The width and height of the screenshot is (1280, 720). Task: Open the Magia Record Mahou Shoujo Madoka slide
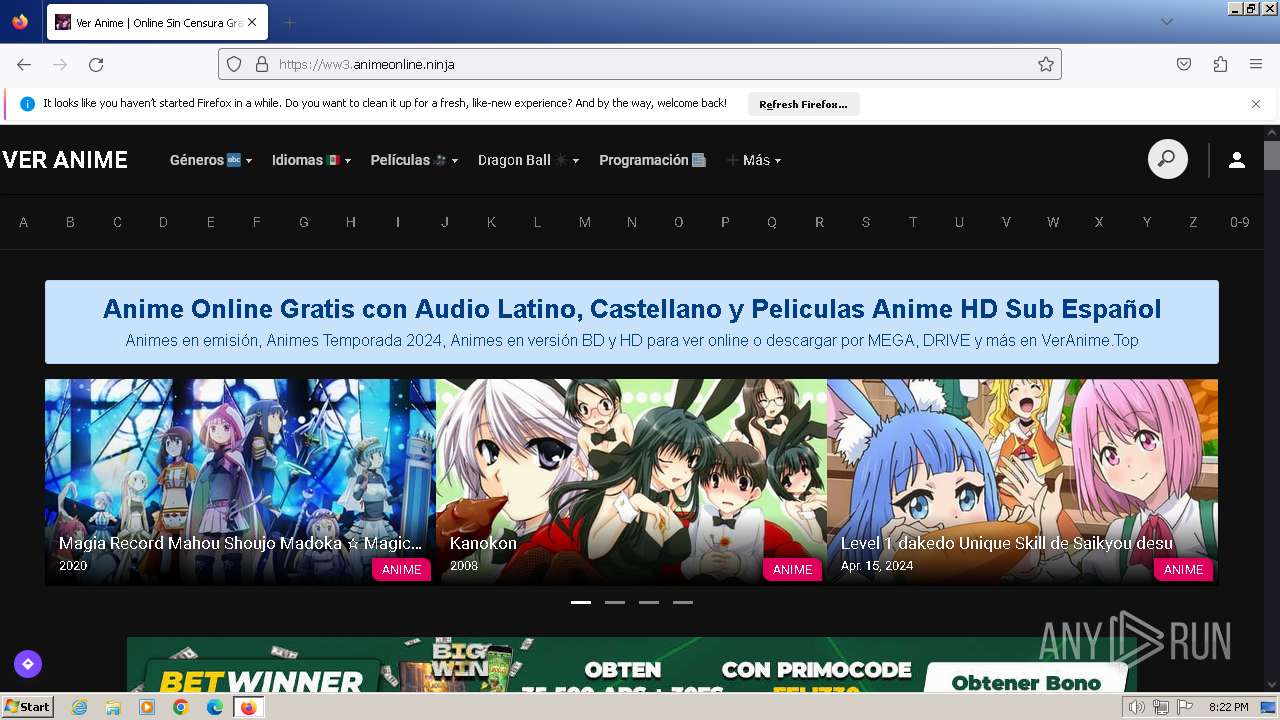[x=240, y=482]
